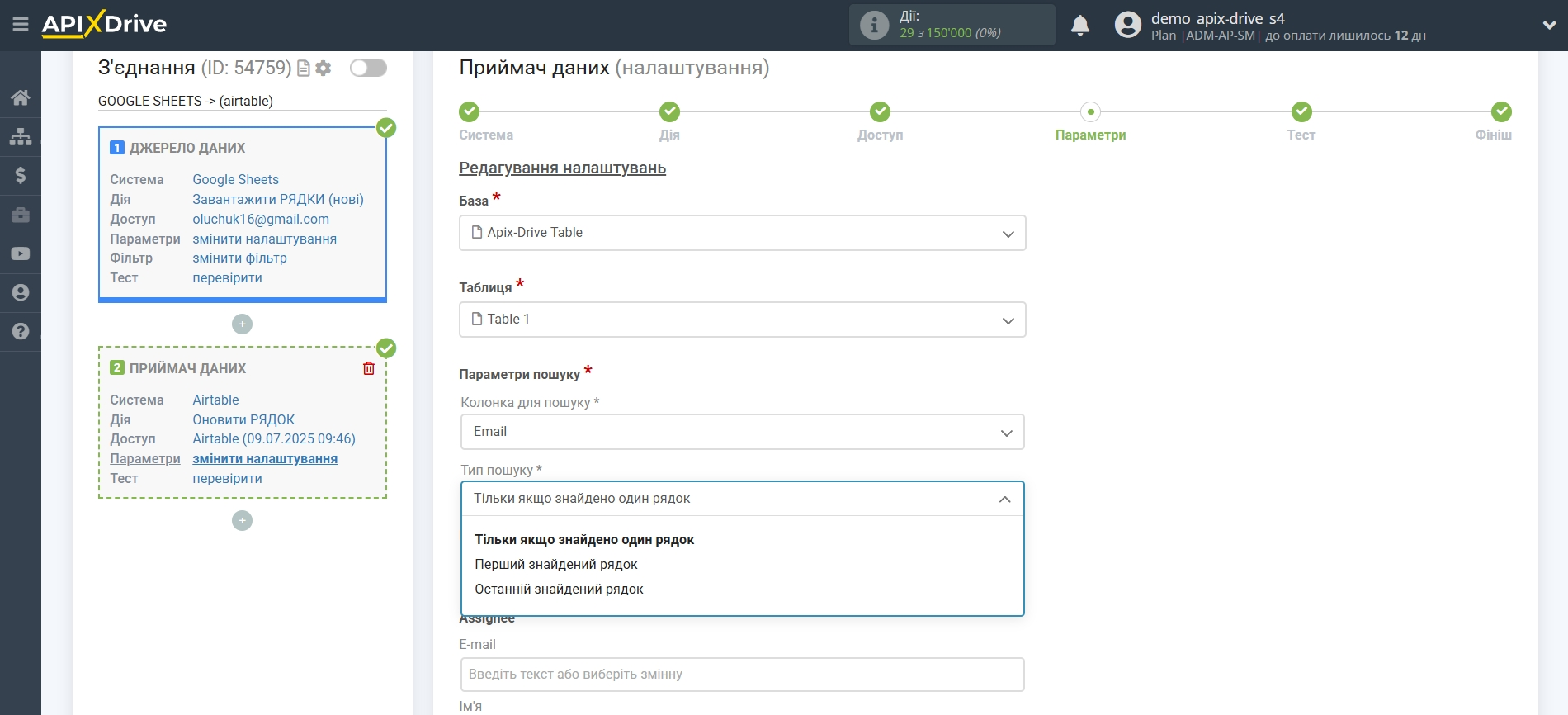
Task: Open the YouTube video sidebar icon
Action: tap(21, 253)
